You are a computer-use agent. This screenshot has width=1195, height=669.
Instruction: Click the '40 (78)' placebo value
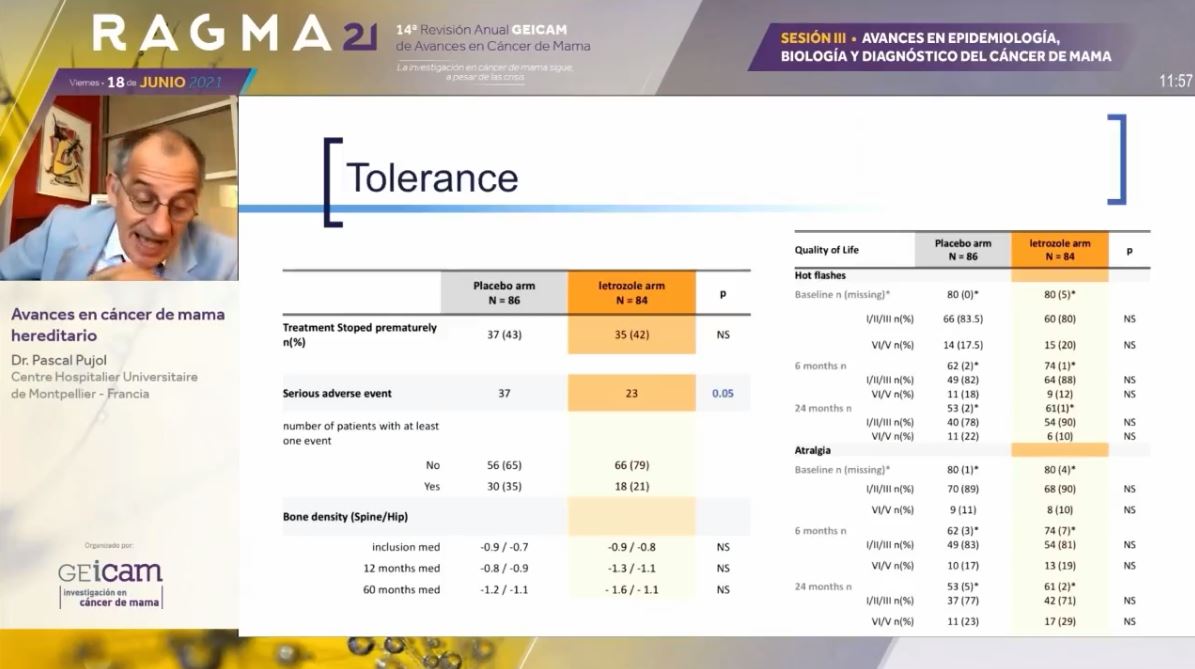(963, 422)
